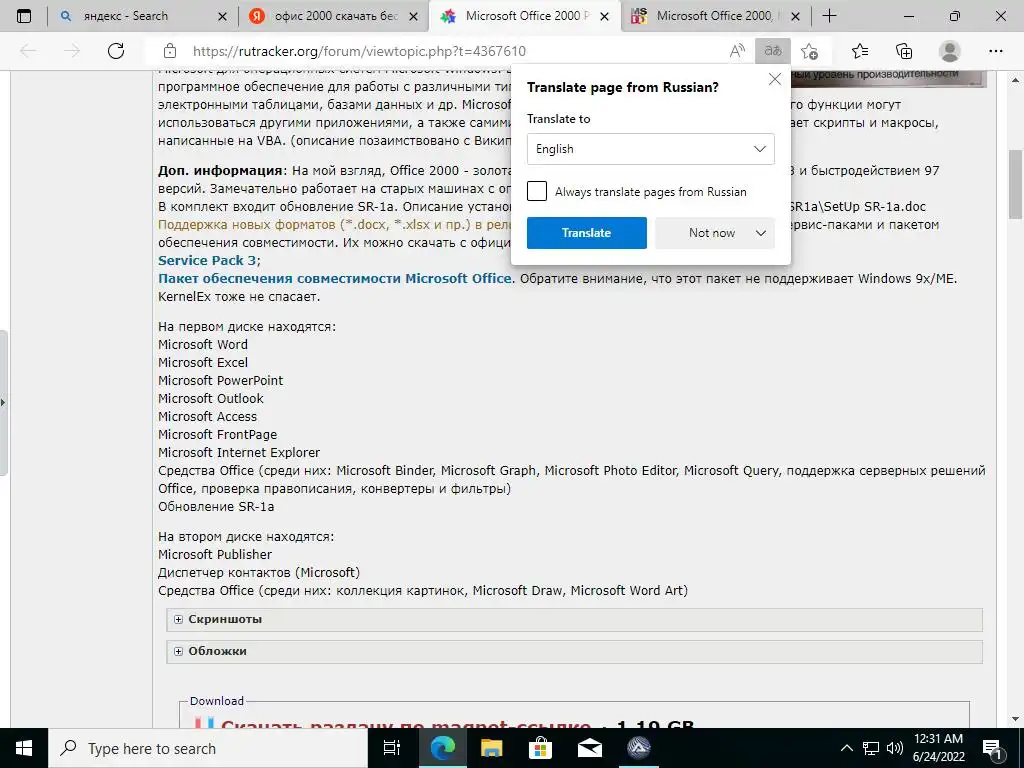Open Read Aloud icon in address bar
Screen dimensions: 1024x768
(737, 51)
